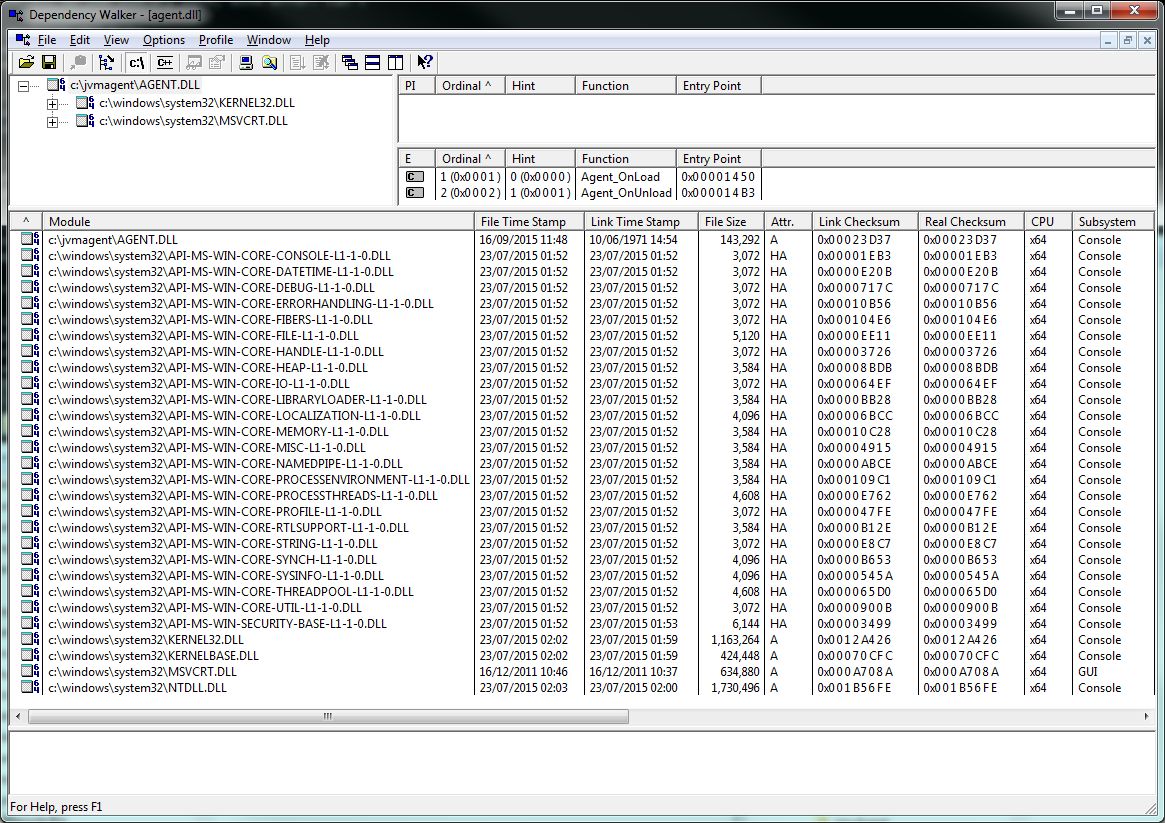Click the Open file toolbar icon
Image resolution: width=1165 pixels, height=823 pixels.
pyautogui.click(x=26, y=62)
